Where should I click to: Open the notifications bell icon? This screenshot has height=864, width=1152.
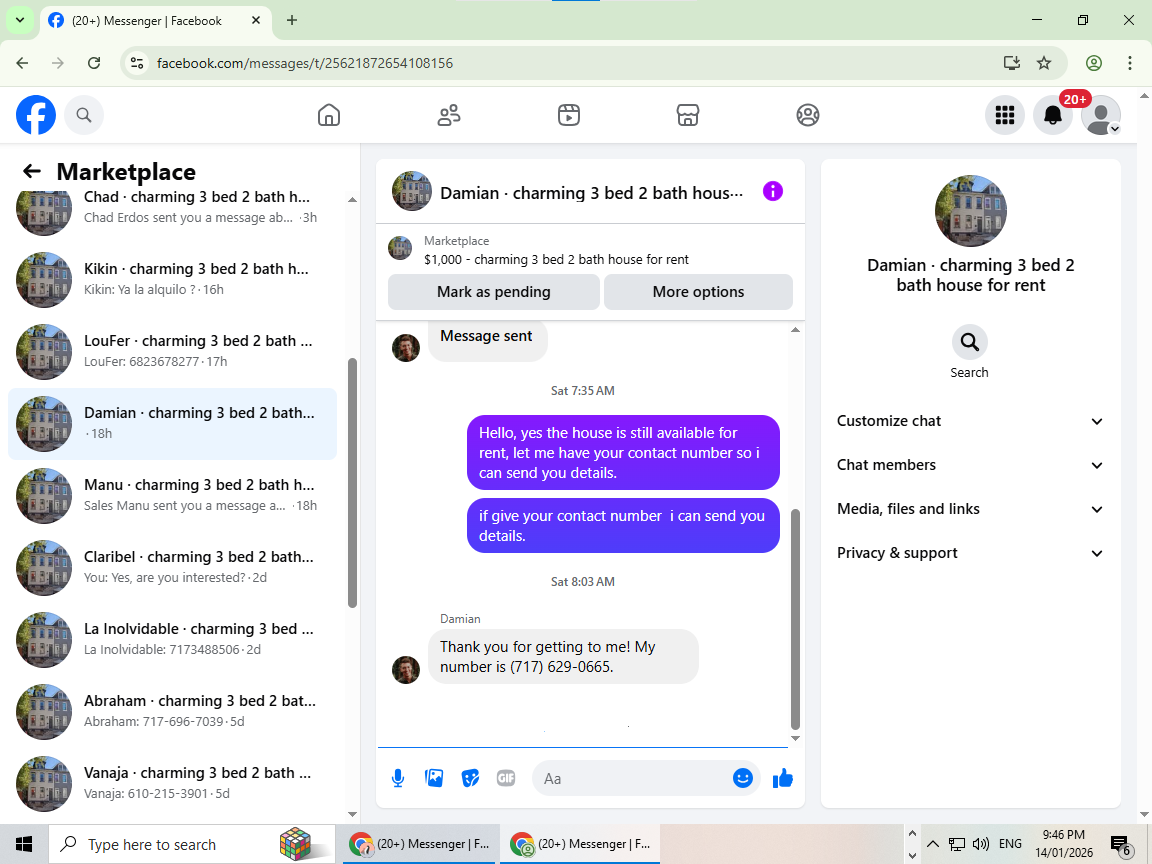pos(1053,115)
